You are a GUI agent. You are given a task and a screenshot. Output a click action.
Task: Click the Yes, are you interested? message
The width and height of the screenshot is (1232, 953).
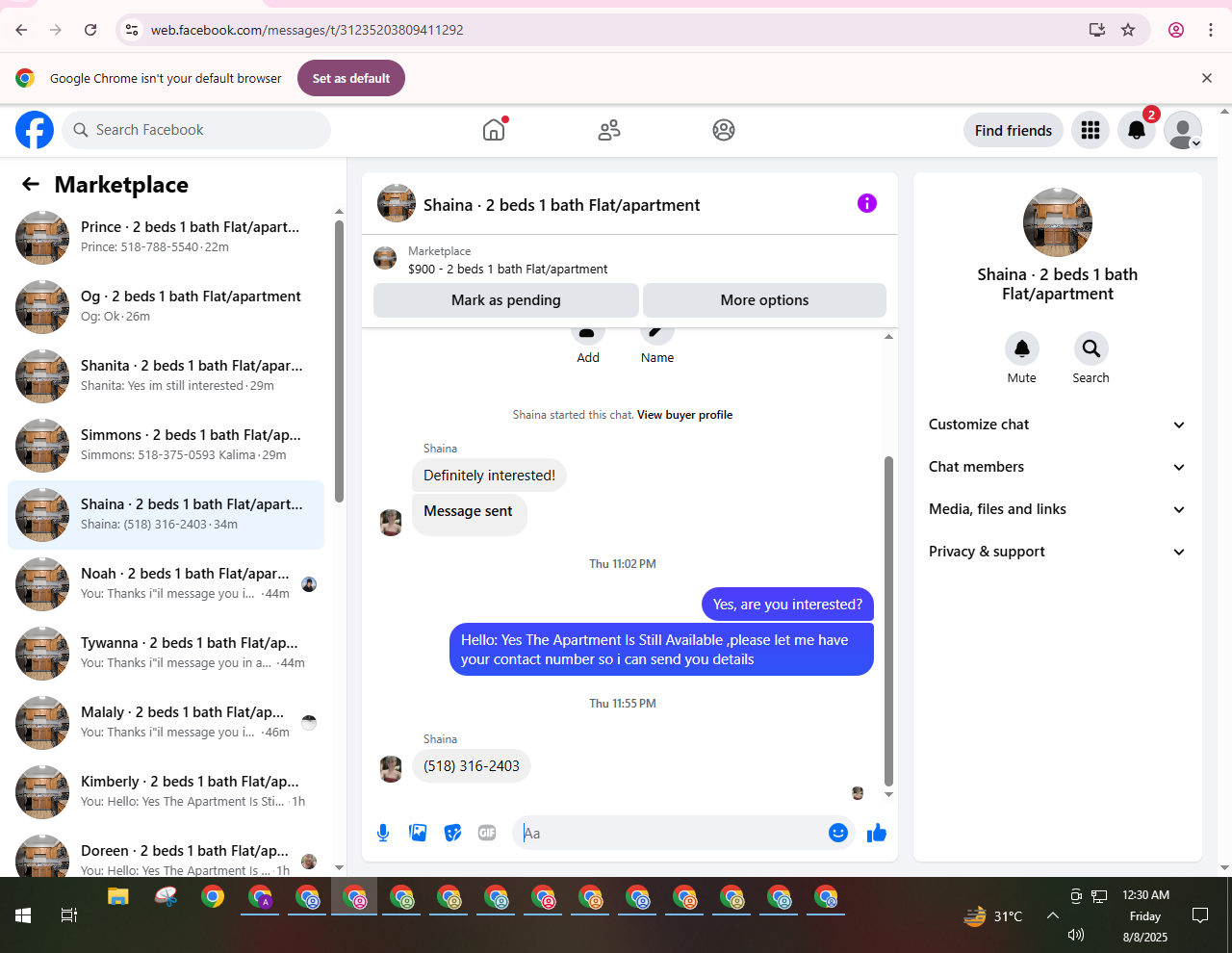tap(787, 605)
